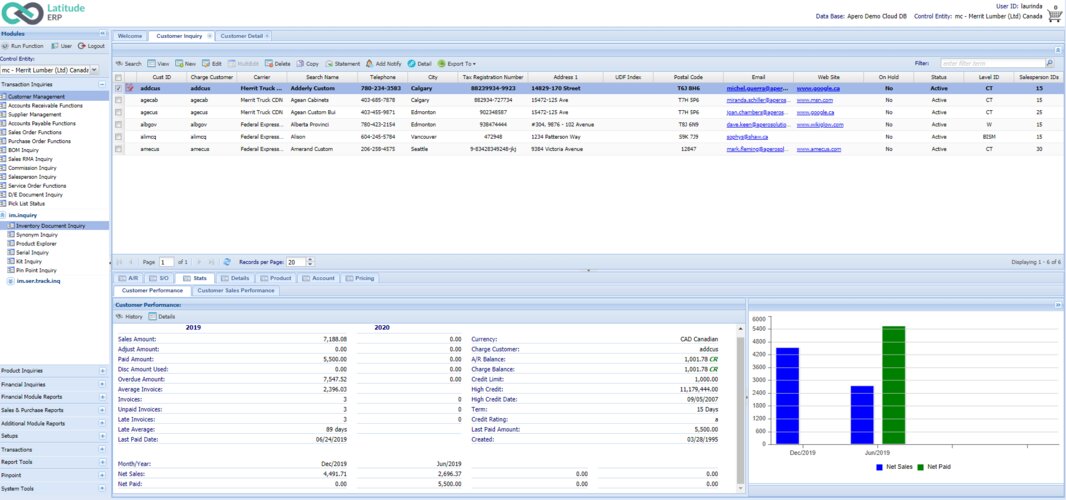Image resolution: width=1066 pixels, height=500 pixels.
Task: Click the New customer icon
Action: click(179, 63)
